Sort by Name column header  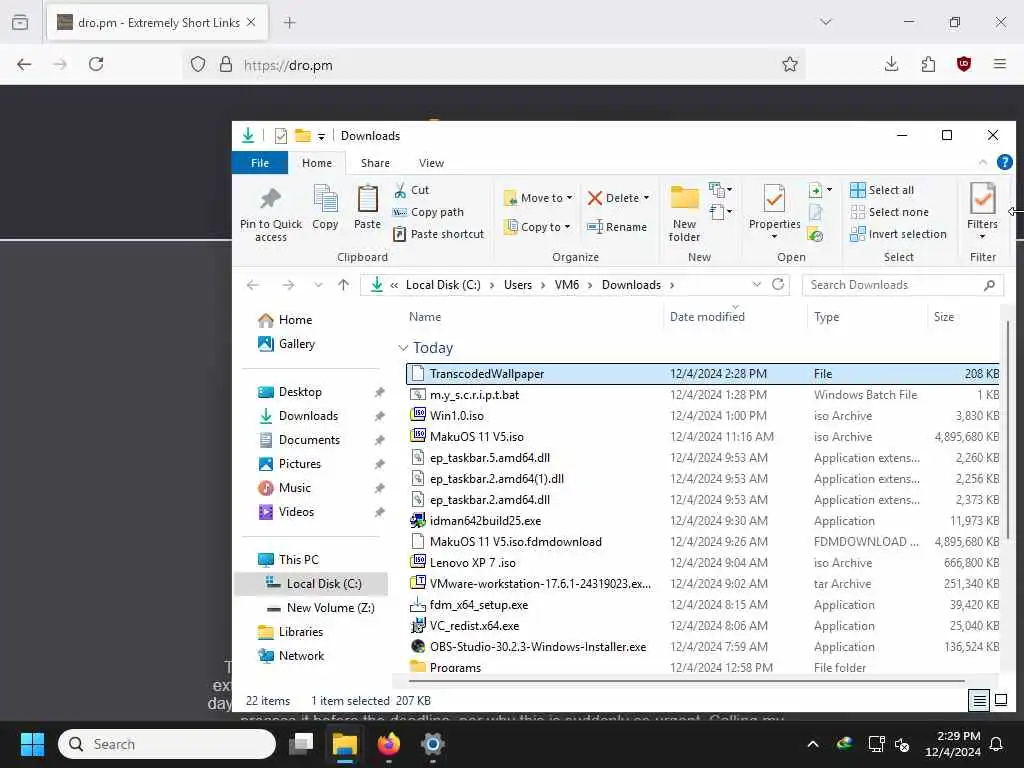coord(424,317)
